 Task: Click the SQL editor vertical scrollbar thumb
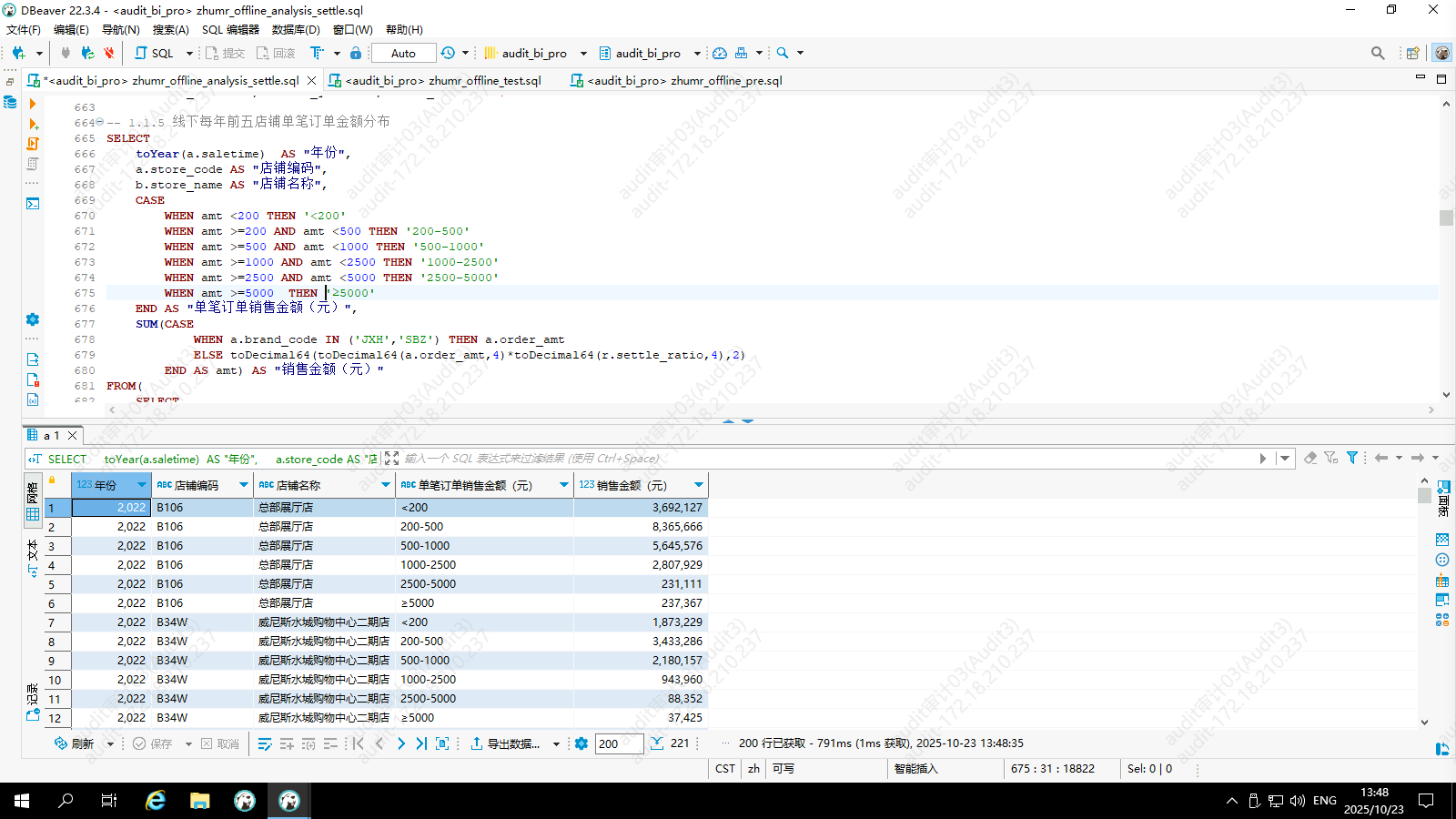pos(1446,217)
